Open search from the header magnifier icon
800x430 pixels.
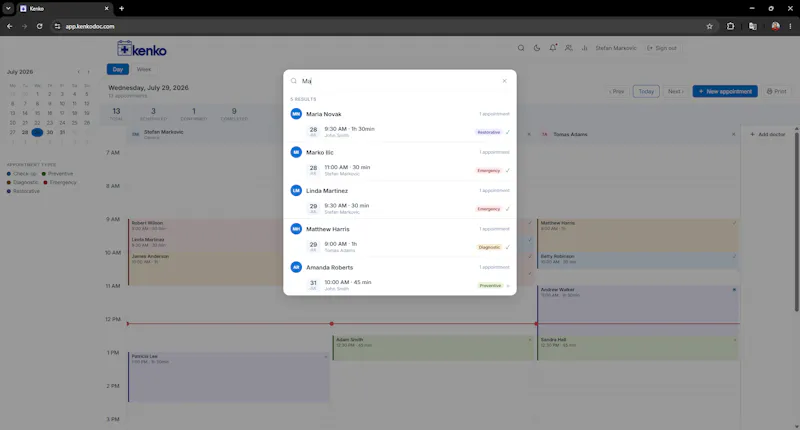[521, 48]
